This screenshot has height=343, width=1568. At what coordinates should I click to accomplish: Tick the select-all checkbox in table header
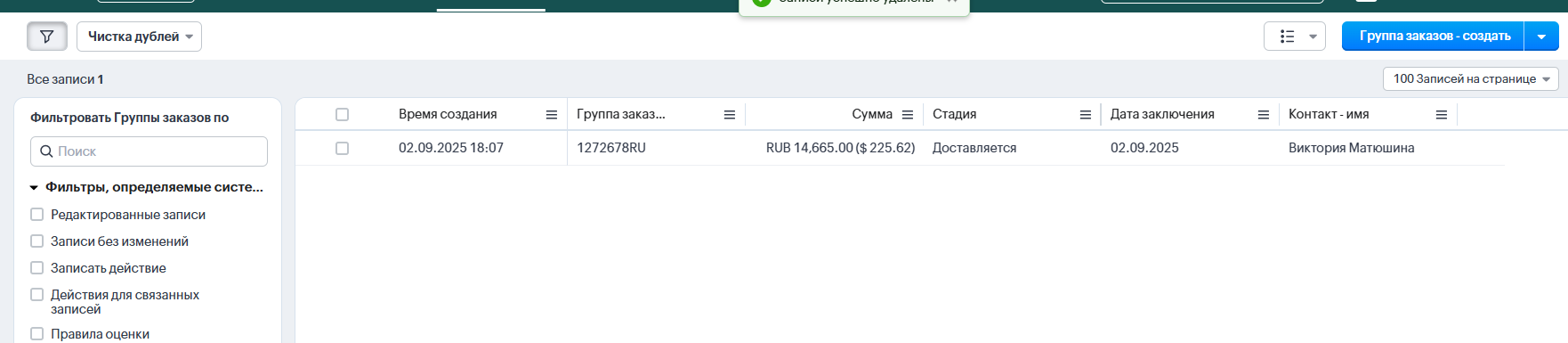click(x=342, y=114)
